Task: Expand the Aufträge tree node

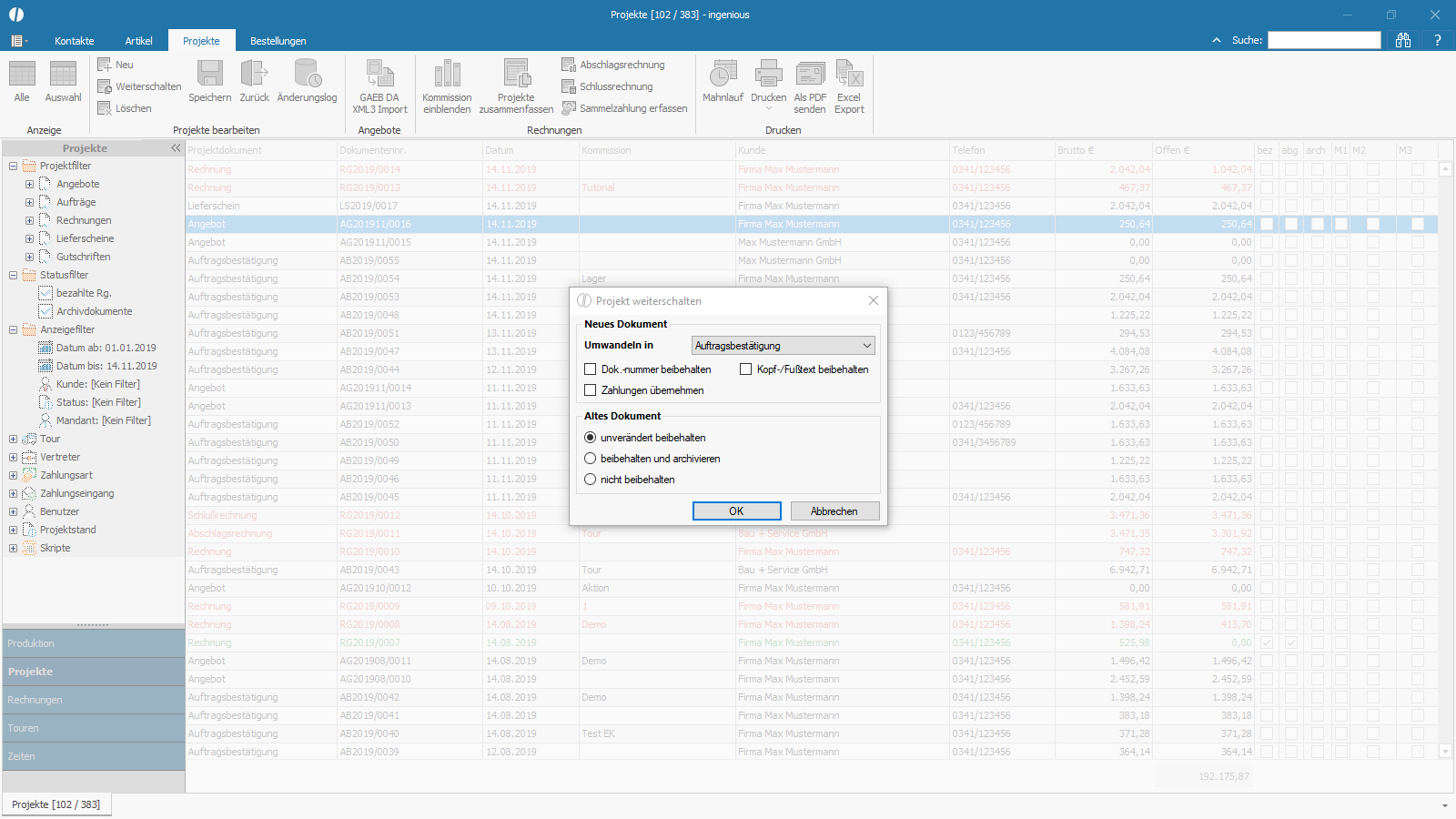Action: click(29, 202)
